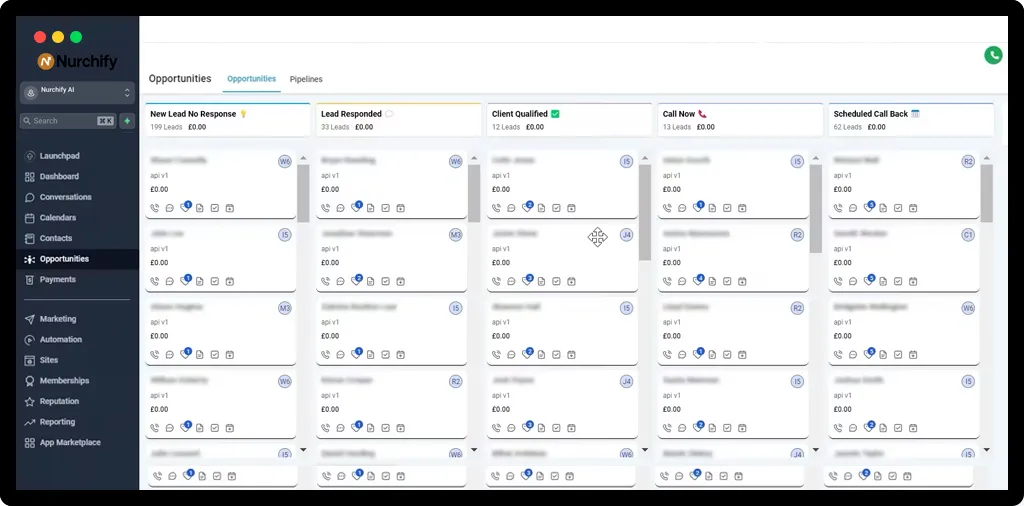Open Memberships in the sidebar

[x=64, y=381]
